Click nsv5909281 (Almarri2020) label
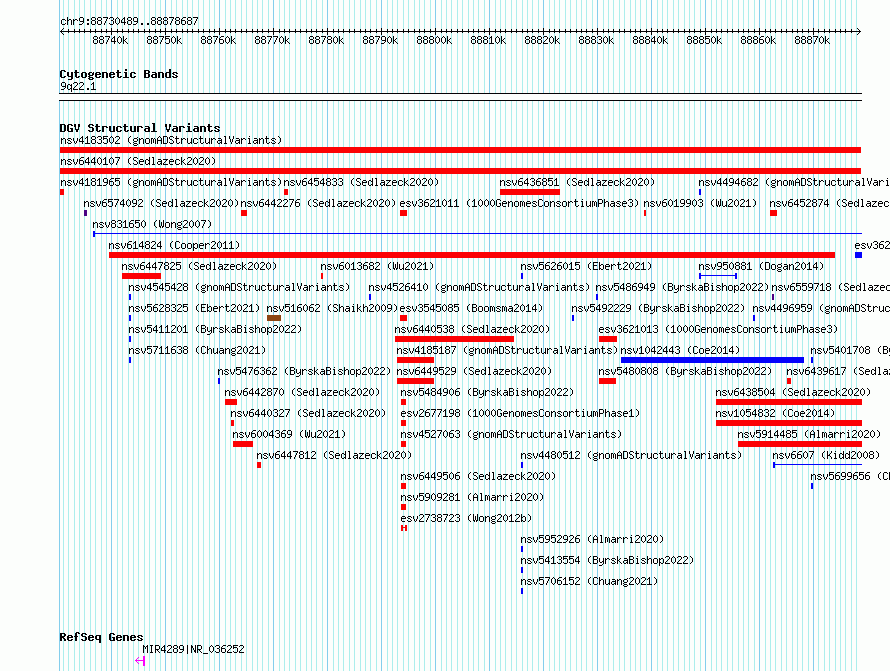890x671 pixels. (x=472, y=497)
